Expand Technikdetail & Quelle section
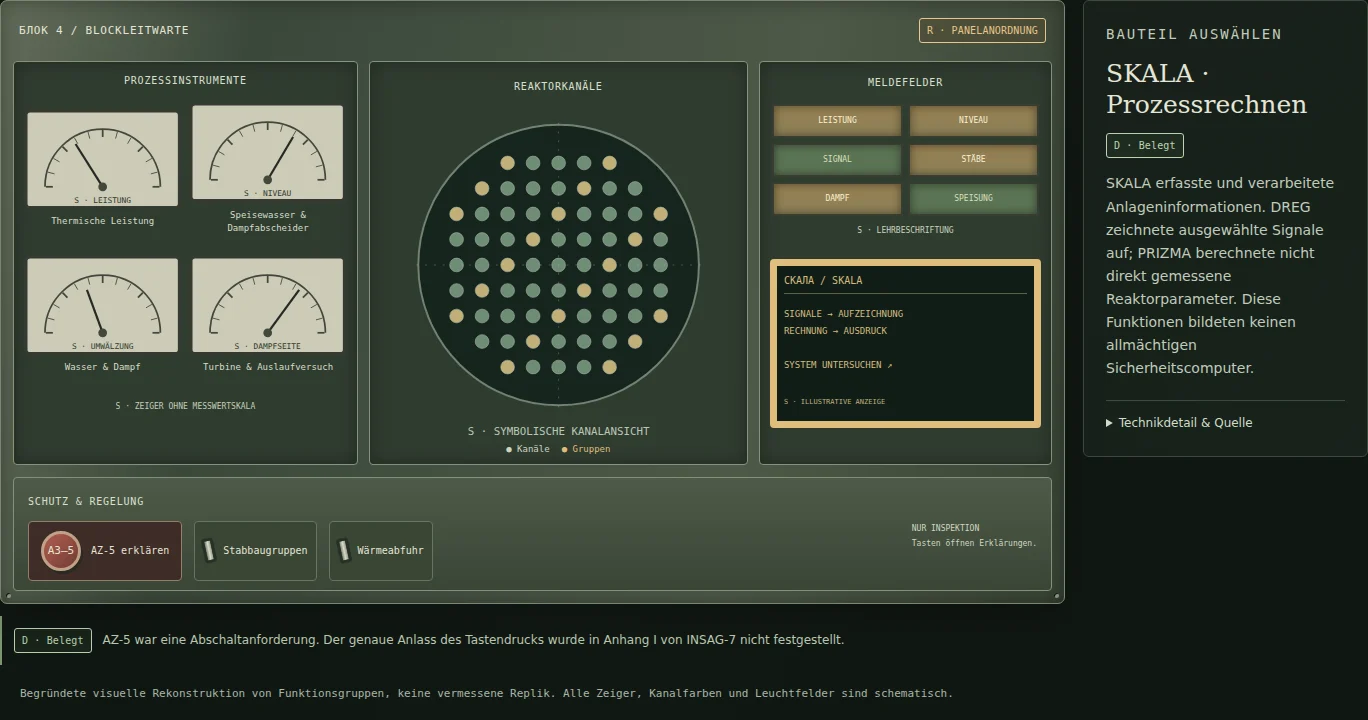Viewport: 1368px width, 720px height. (x=1179, y=423)
